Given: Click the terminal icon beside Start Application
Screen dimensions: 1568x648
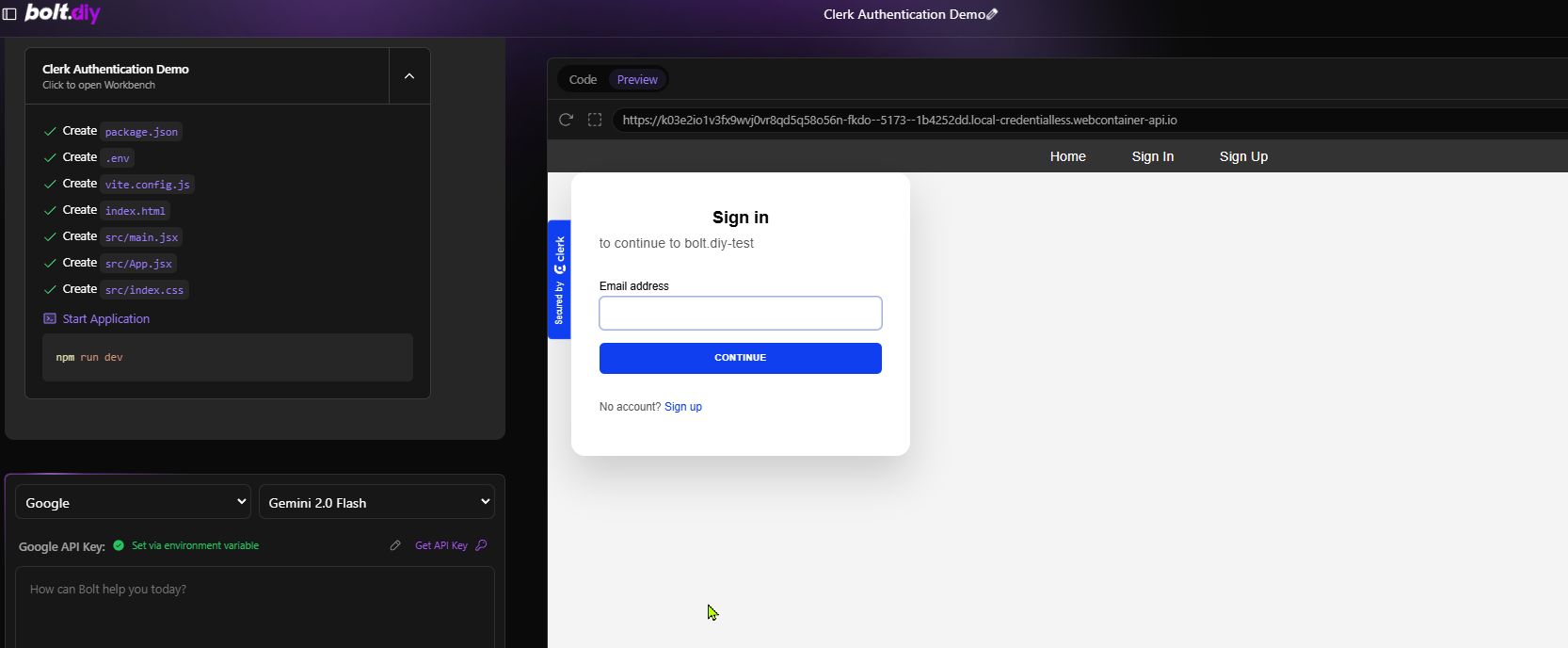Looking at the screenshot, I should click(x=50, y=319).
